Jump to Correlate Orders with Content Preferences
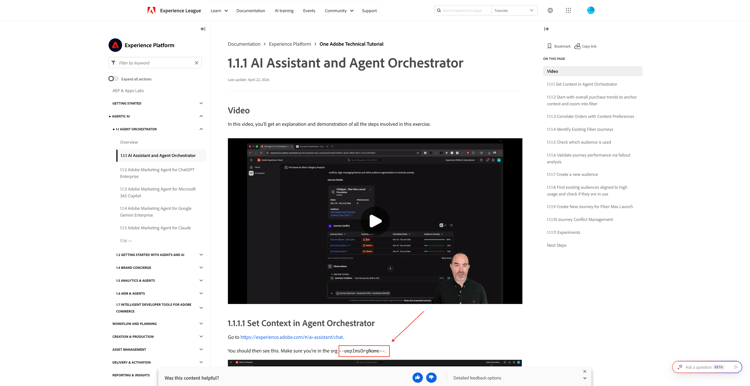The height and width of the screenshot is (386, 750). (590, 116)
